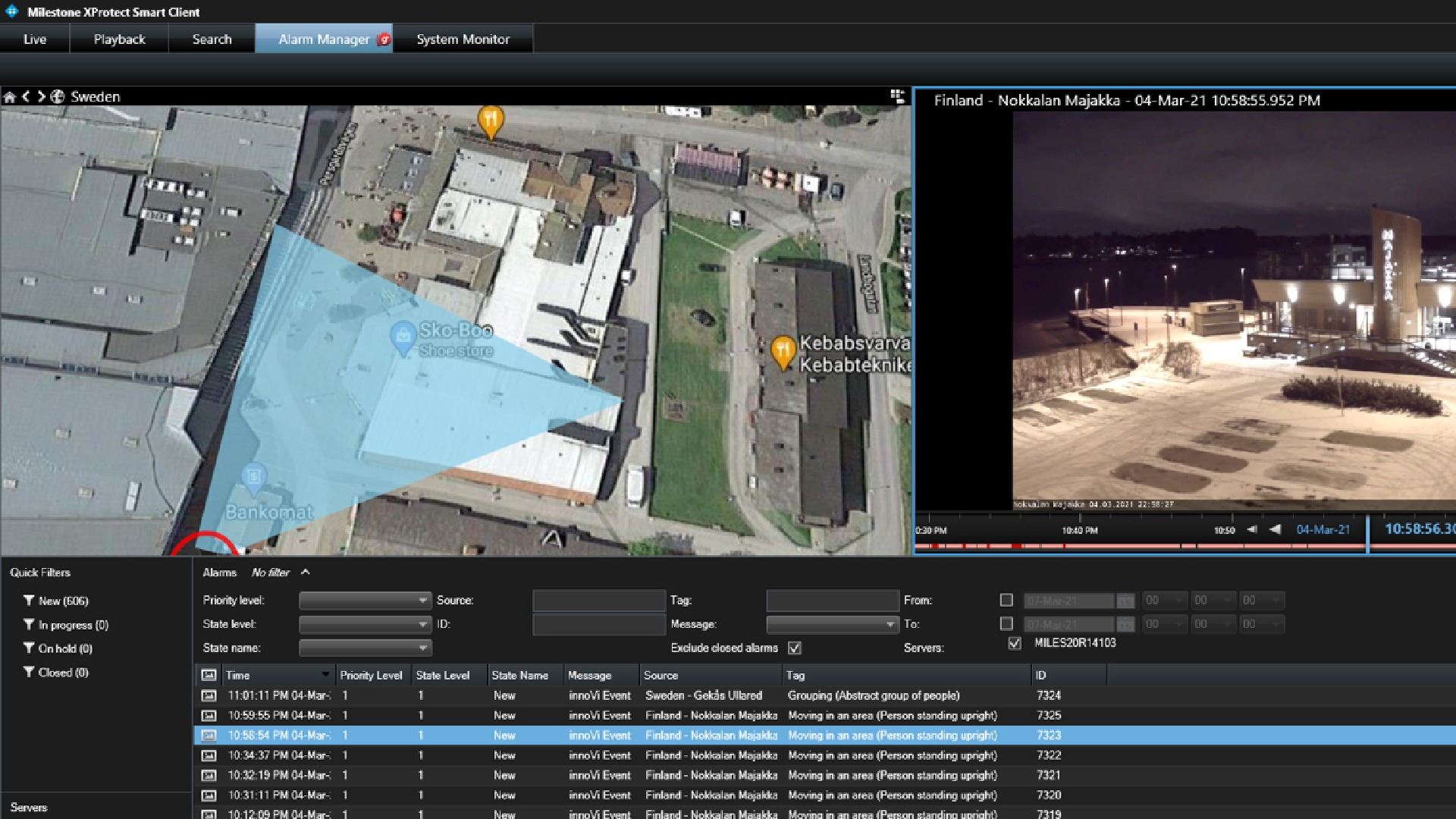The image size is (1456, 819).
Task: Switch to the Search tab
Action: tap(212, 39)
